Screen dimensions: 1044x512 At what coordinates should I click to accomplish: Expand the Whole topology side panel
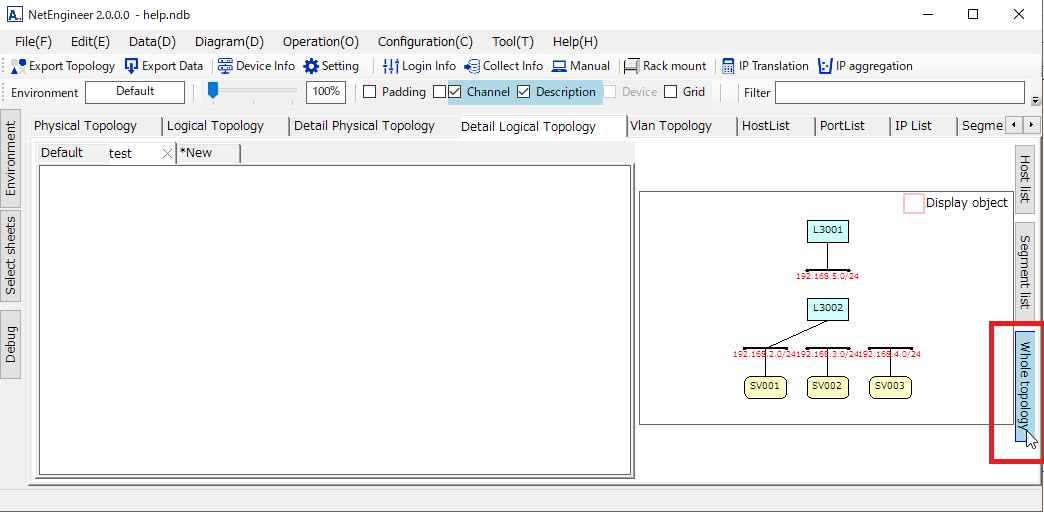[x=1025, y=386]
